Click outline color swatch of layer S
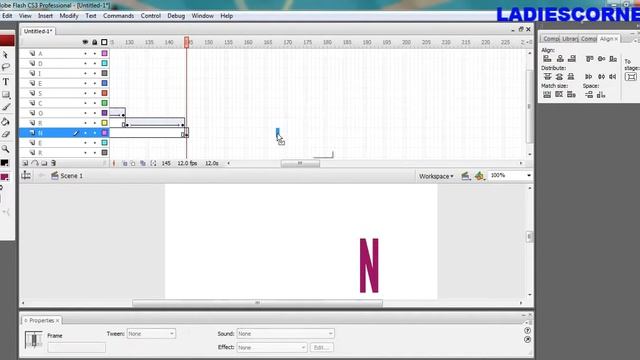Image resolution: width=640 pixels, height=360 pixels. coord(104,93)
